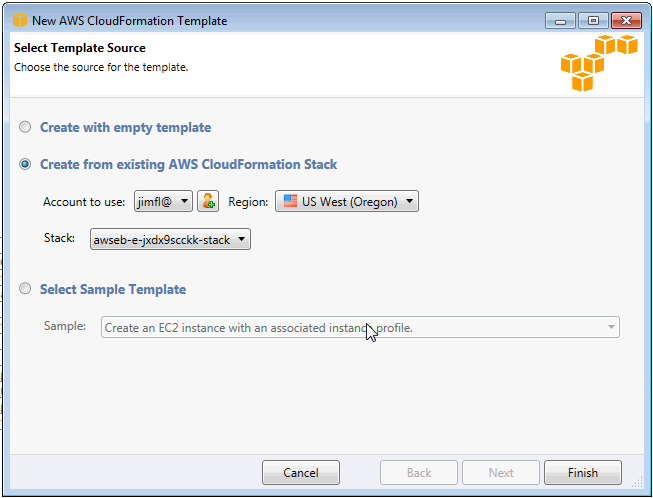The image size is (653, 498).
Task: Enable the Select Sample Template option
Action: pyautogui.click(x=26, y=290)
